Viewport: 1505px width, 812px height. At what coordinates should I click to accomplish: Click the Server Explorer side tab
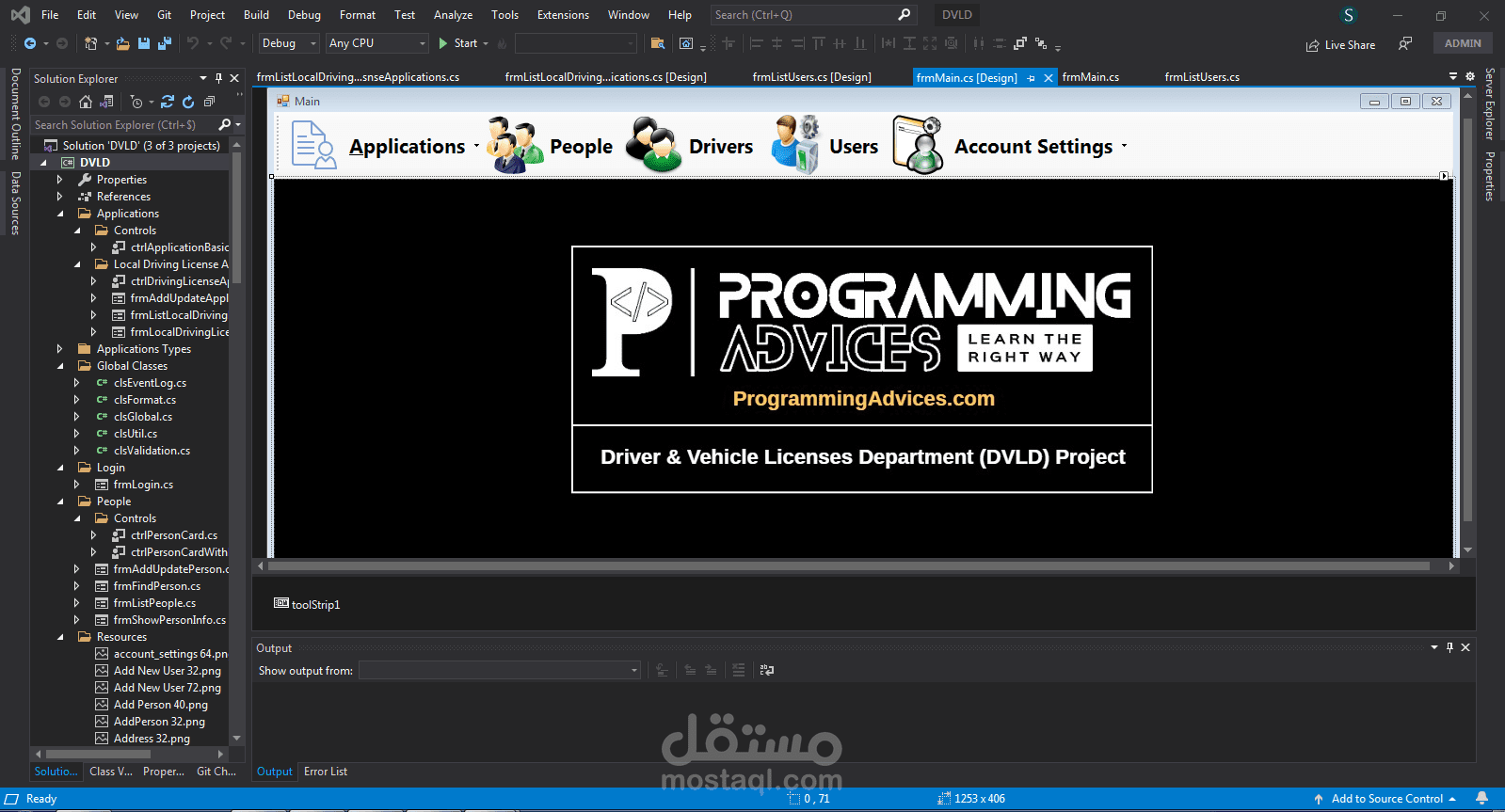1489,104
